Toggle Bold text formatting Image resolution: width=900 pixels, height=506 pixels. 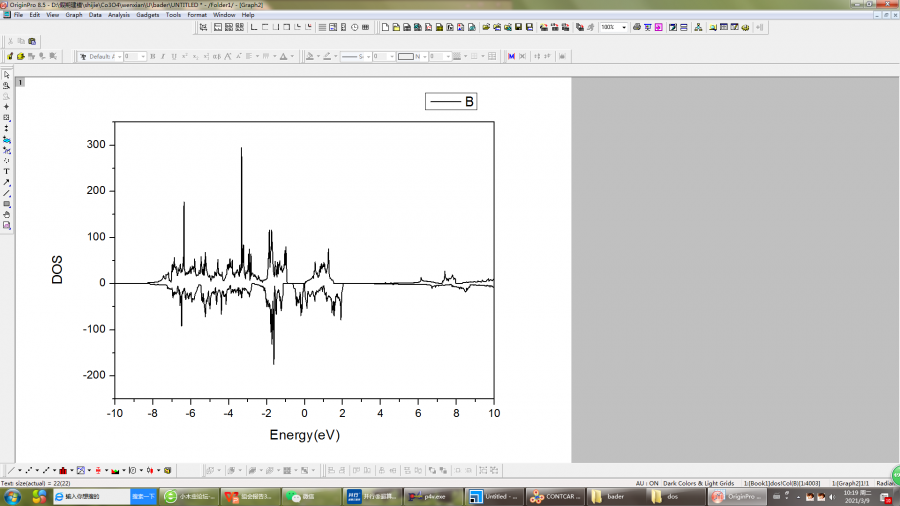(x=152, y=56)
